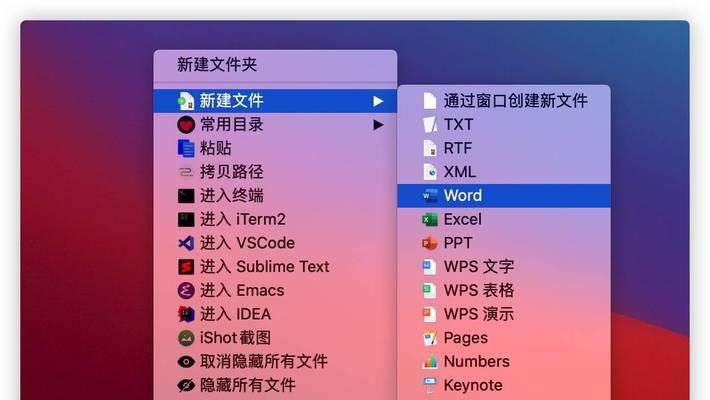710x400 pixels.
Task: Open the 常用目录 menu entry
Action: tap(275, 125)
